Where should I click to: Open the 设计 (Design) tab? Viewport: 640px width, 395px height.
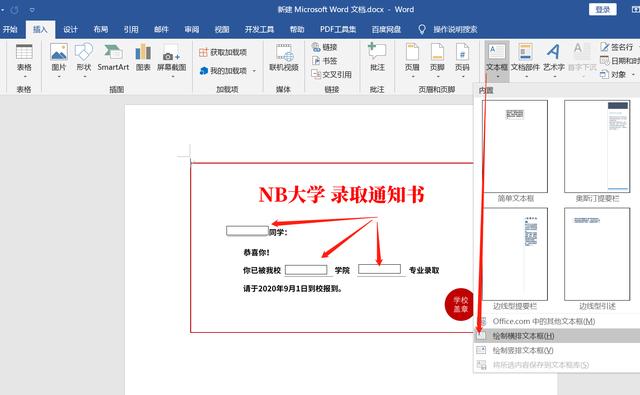click(x=70, y=29)
